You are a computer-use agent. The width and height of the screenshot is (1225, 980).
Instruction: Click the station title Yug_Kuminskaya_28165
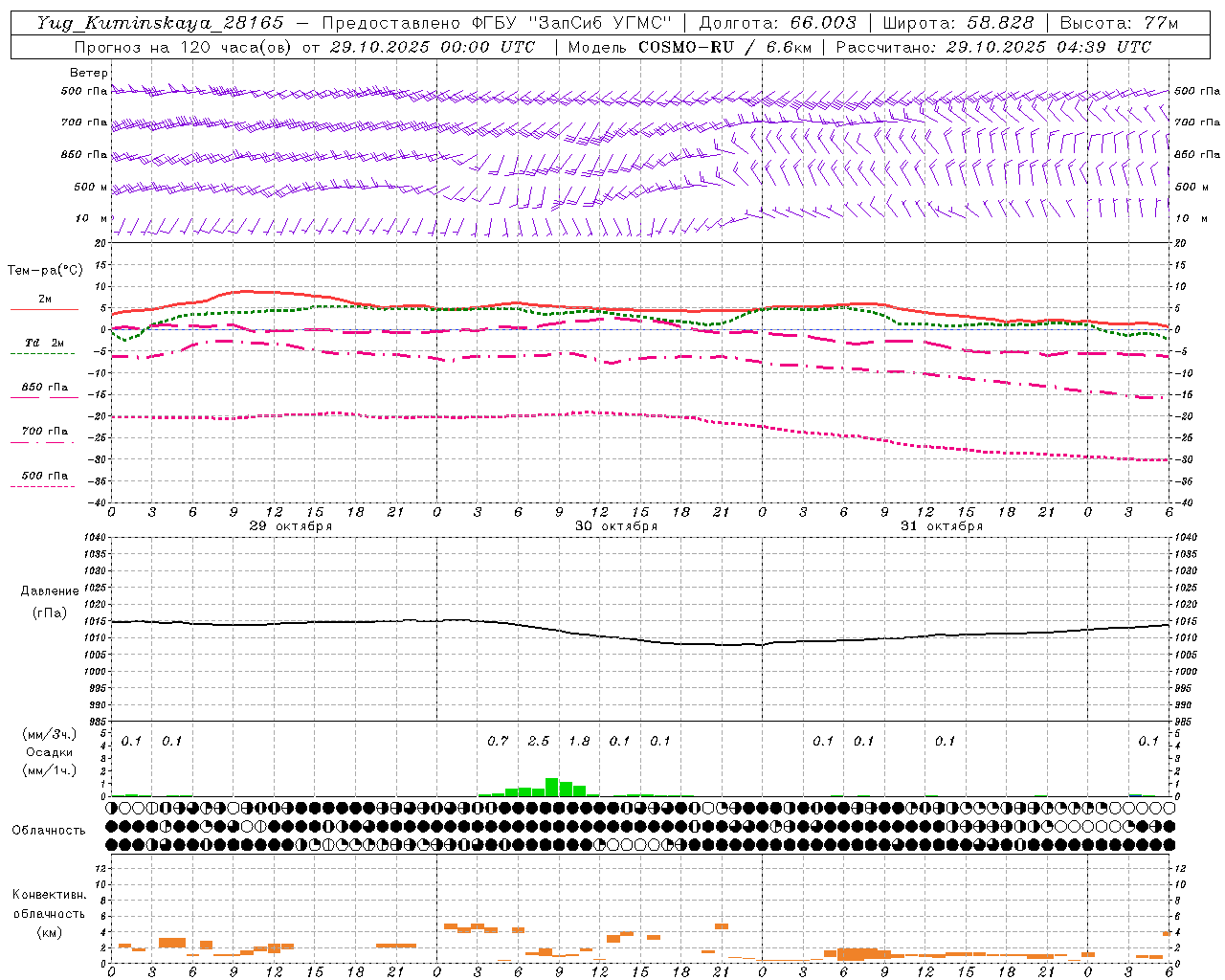coord(160,23)
